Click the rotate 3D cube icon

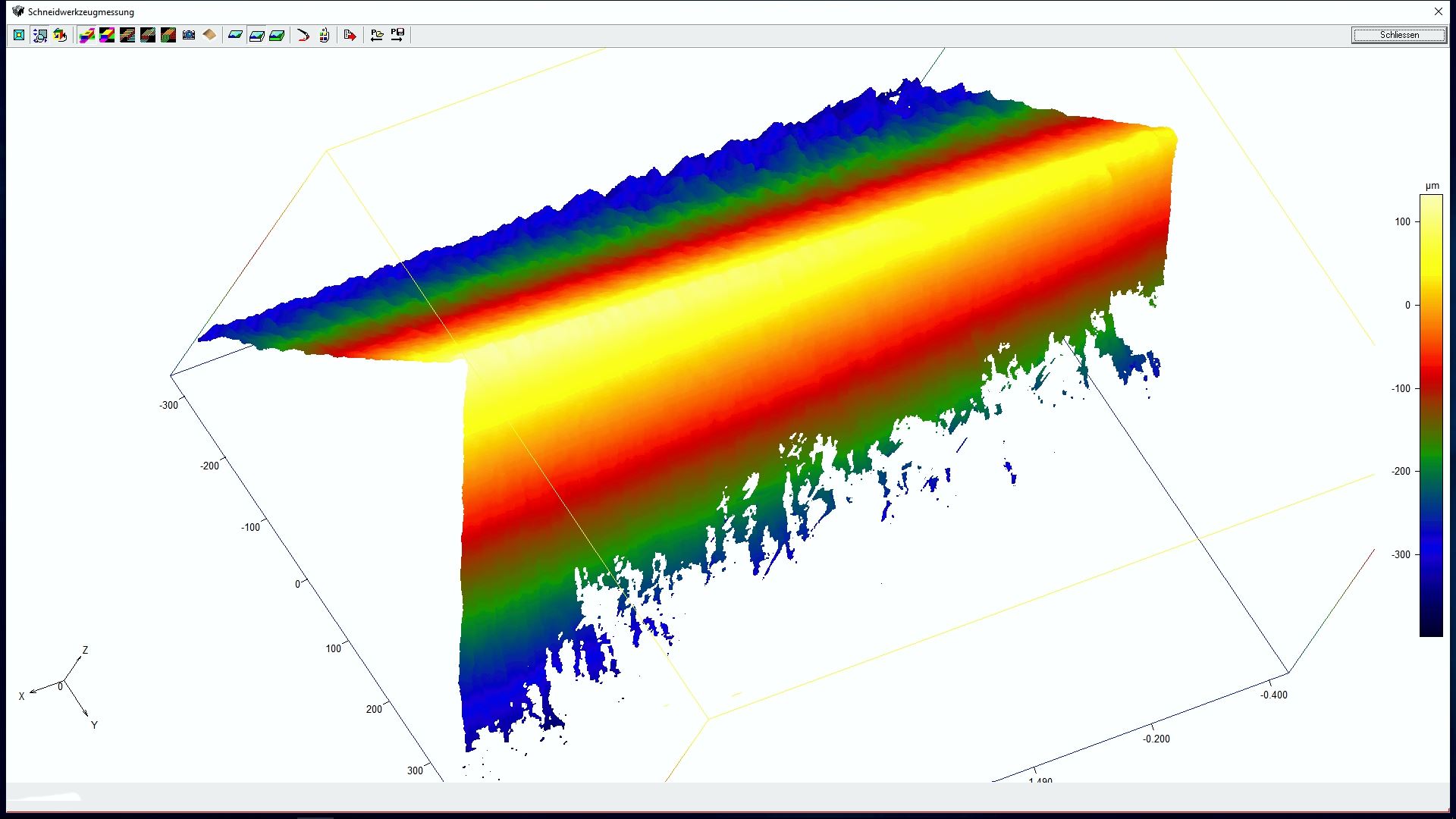click(x=61, y=35)
